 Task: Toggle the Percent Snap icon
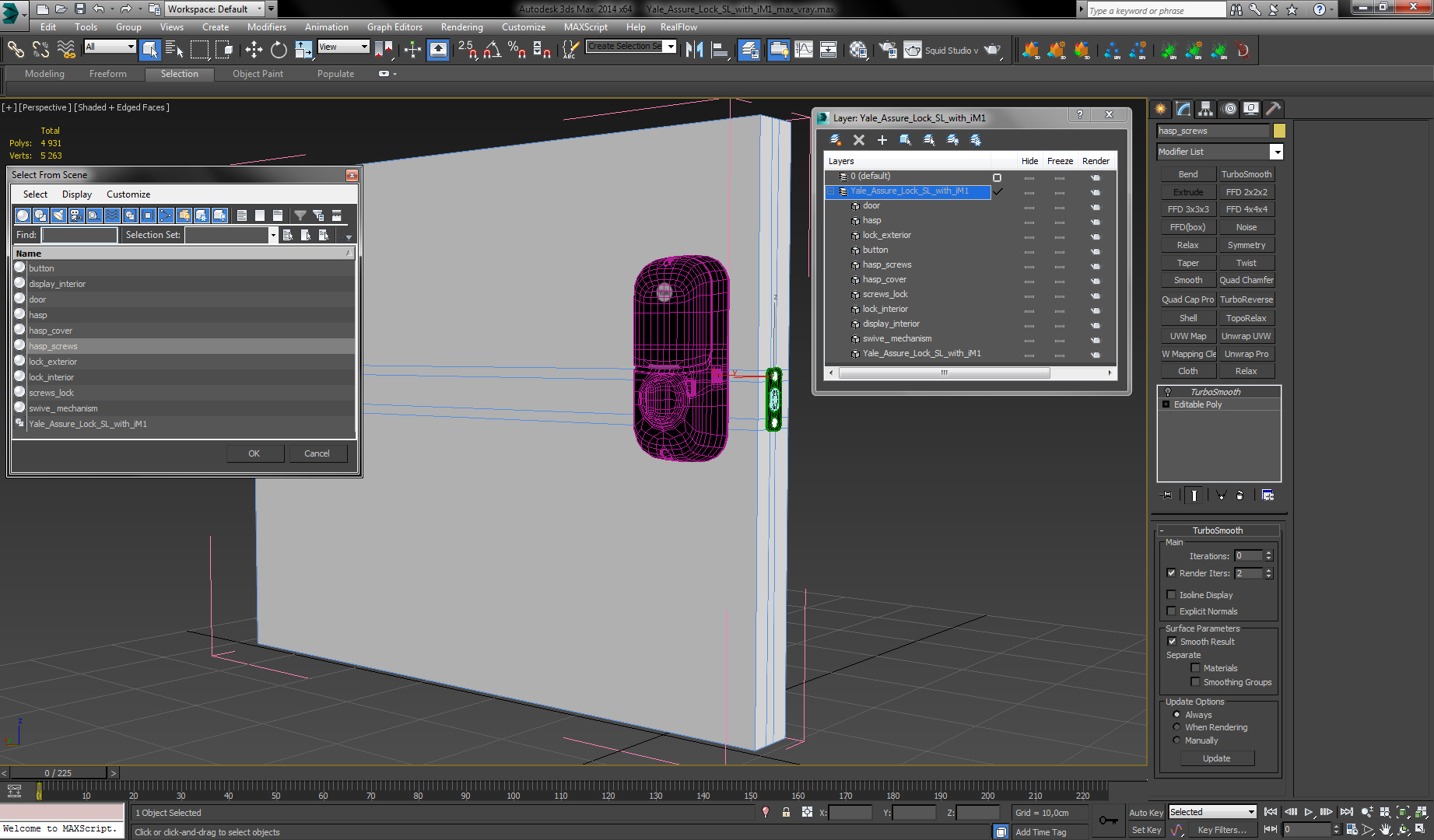pos(517,50)
